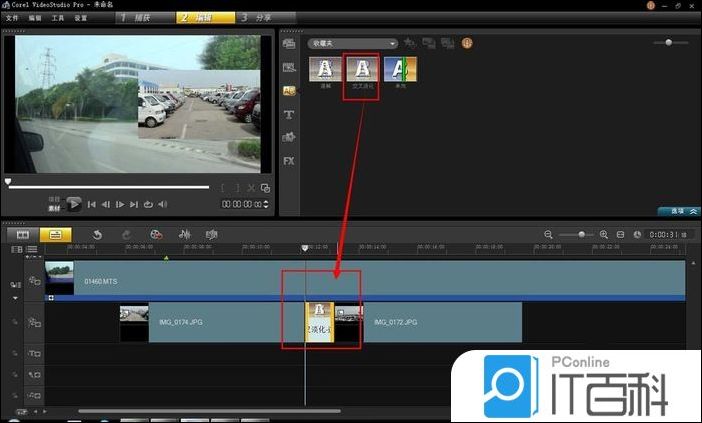
Task: Expand the track manager arrow
Action: pyautogui.click(x=15, y=298)
